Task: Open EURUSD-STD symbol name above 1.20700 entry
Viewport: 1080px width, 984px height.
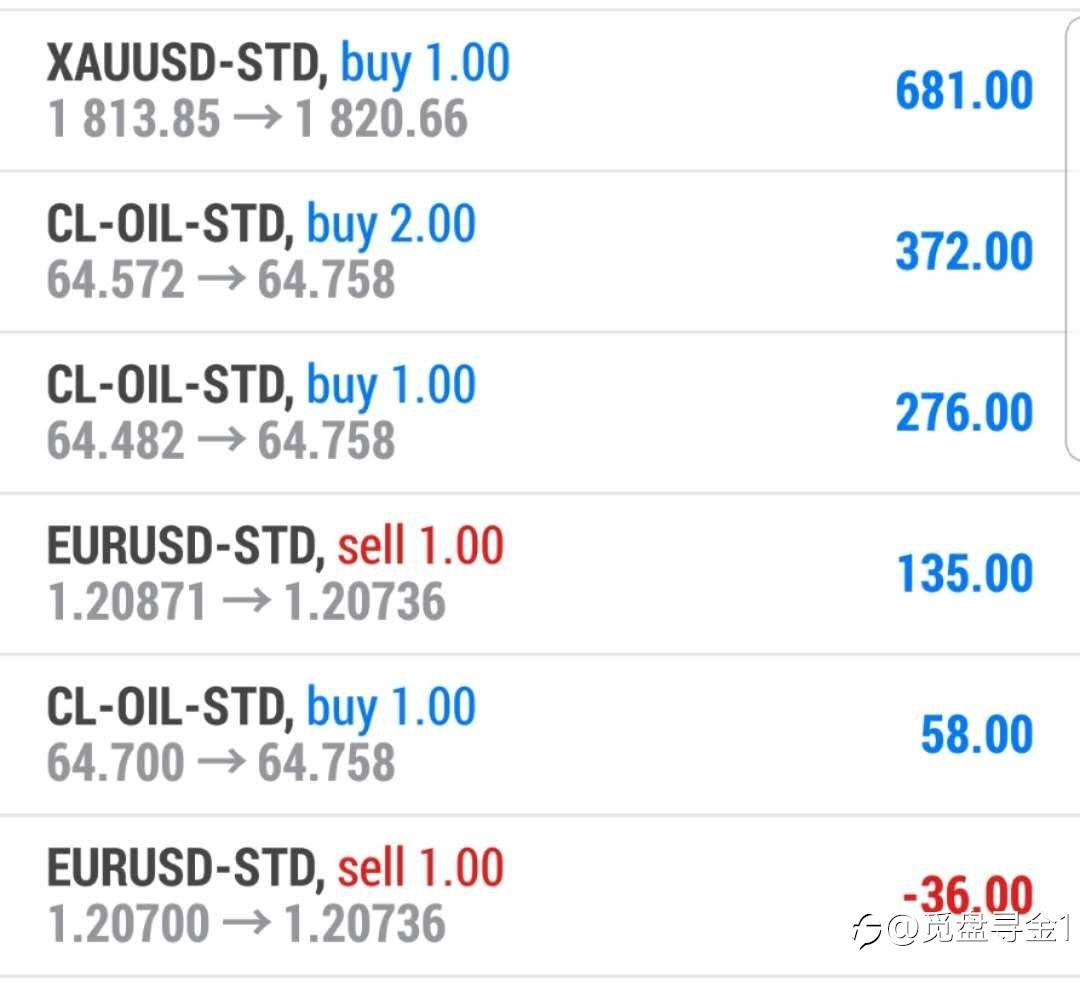Action: pyautogui.click(x=184, y=868)
